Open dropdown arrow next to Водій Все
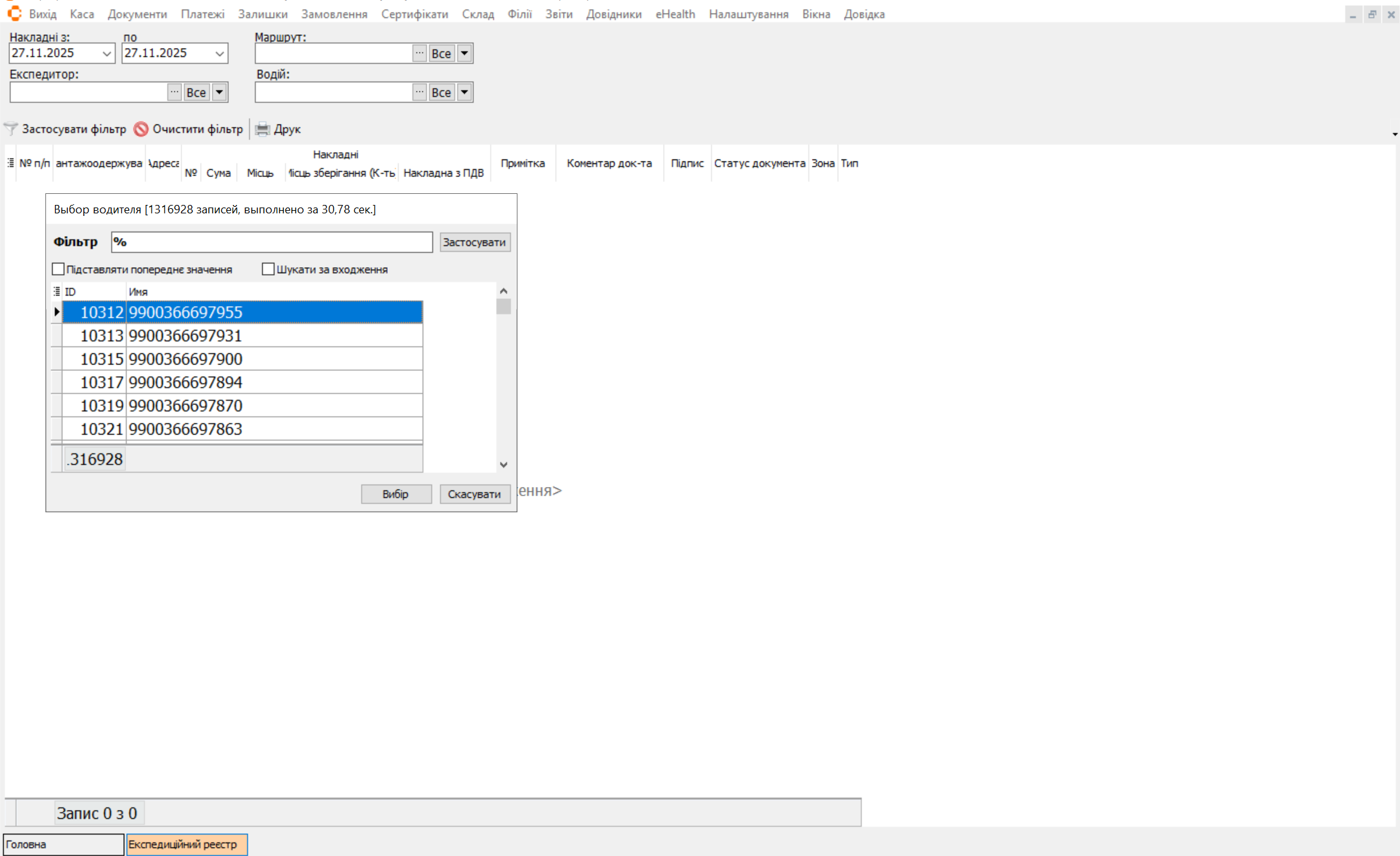 point(464,92)
